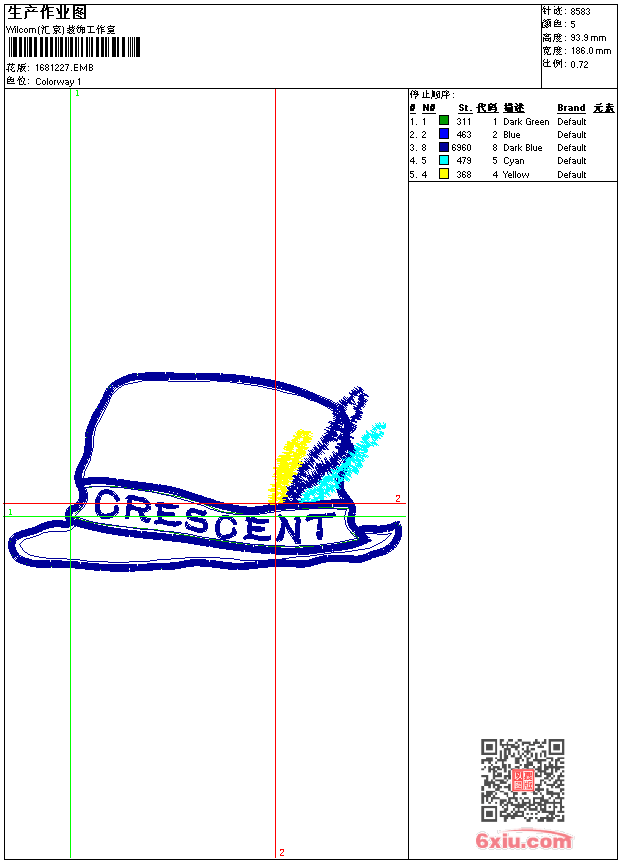Click 'Default' brand in the Yellow row
This screenshot has height=860, width=620.
(572, 174)
